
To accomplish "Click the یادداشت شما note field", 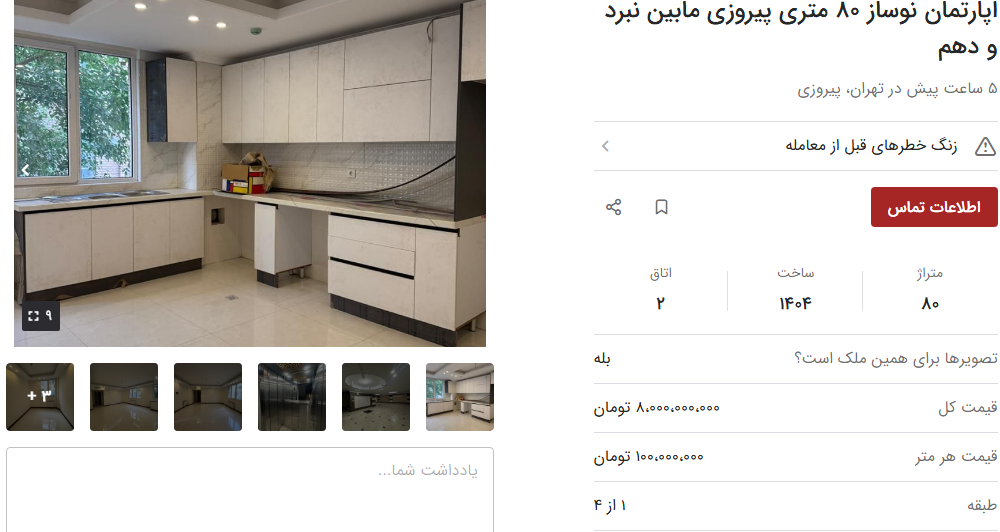I will (x=250, y=489).
